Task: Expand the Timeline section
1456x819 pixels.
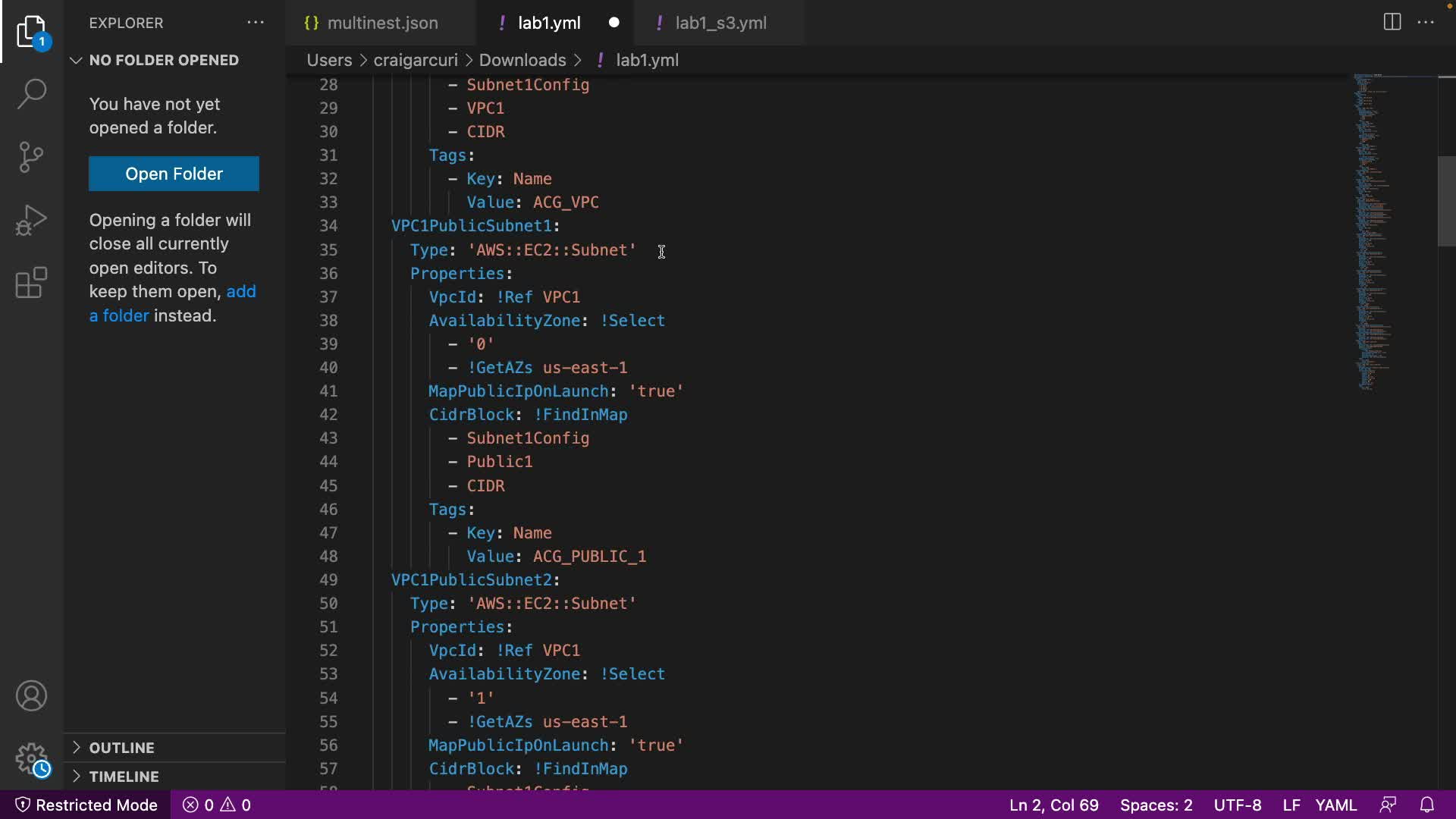Action: click(x=124, y=777)
